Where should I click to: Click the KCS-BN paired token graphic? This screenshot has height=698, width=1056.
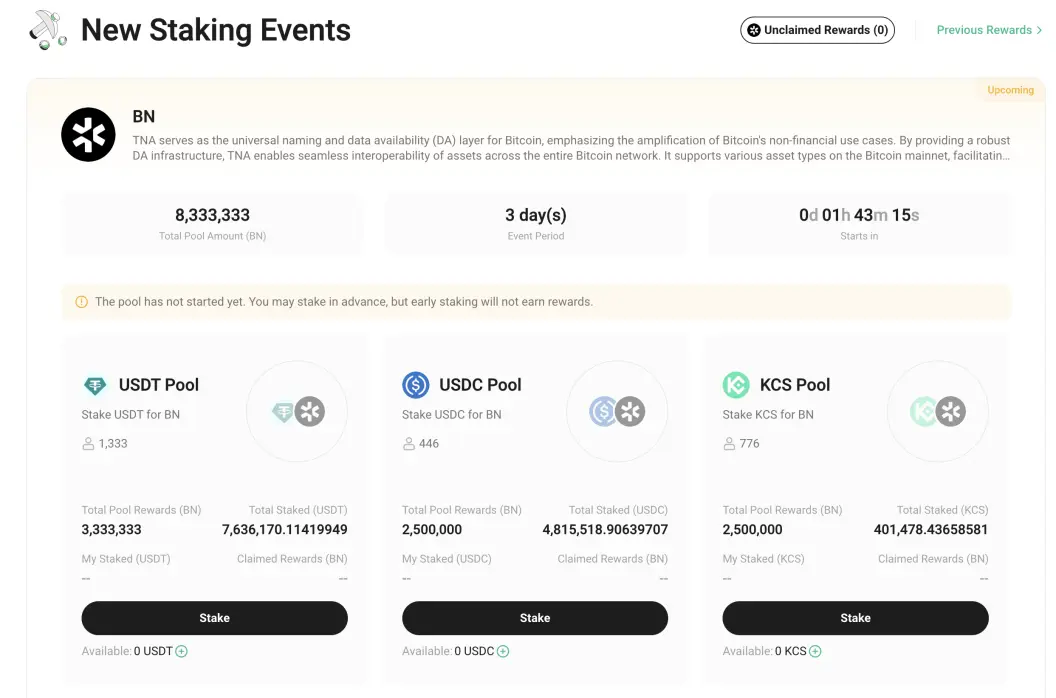938,411
